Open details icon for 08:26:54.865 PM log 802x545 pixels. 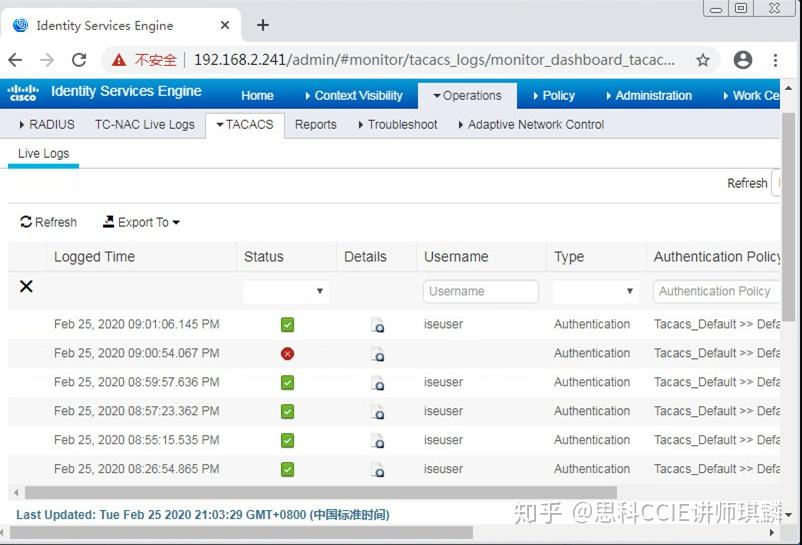coord(377,470)
